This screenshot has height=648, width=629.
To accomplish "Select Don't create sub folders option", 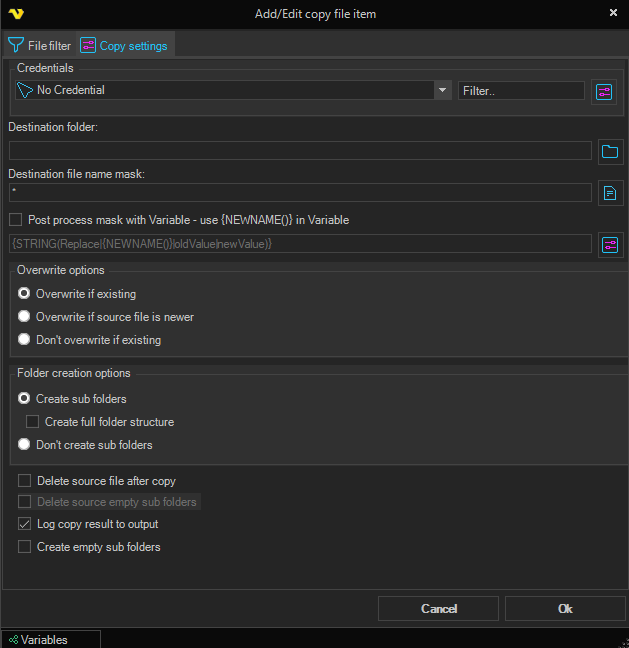I will [24, 445].
